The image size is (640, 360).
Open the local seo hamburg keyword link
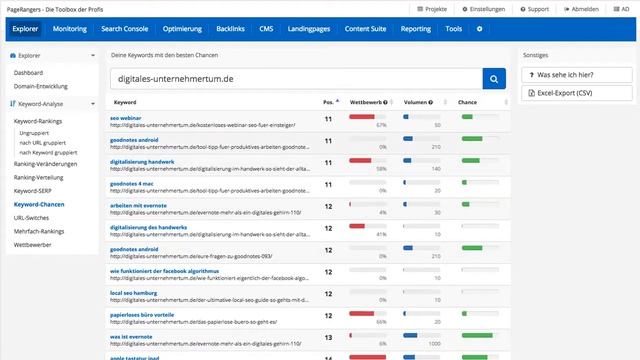(x=133, y=293)
